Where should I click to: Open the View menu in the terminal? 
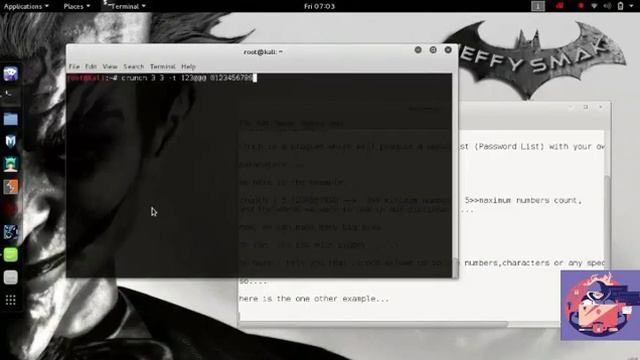coord(110,67)
